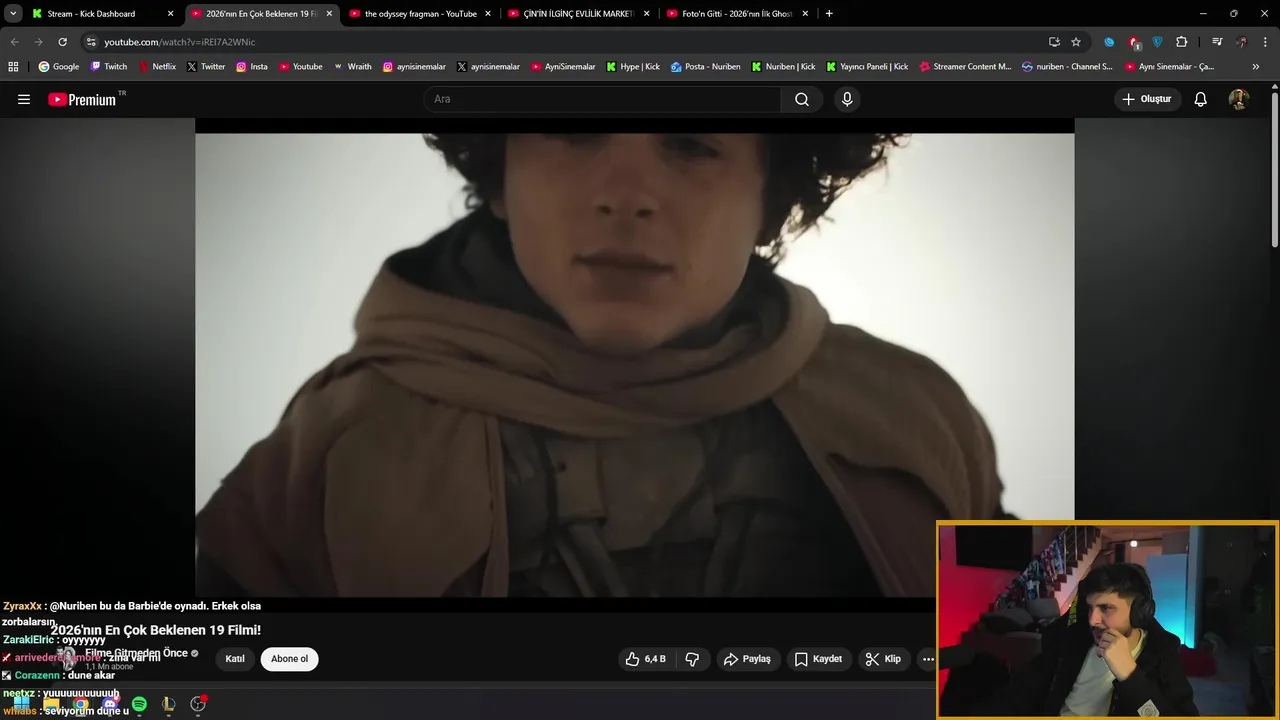This screenshot has height=720, width=1280.
Task: Open the Netflix bookmark
Action: pos(157,67)
